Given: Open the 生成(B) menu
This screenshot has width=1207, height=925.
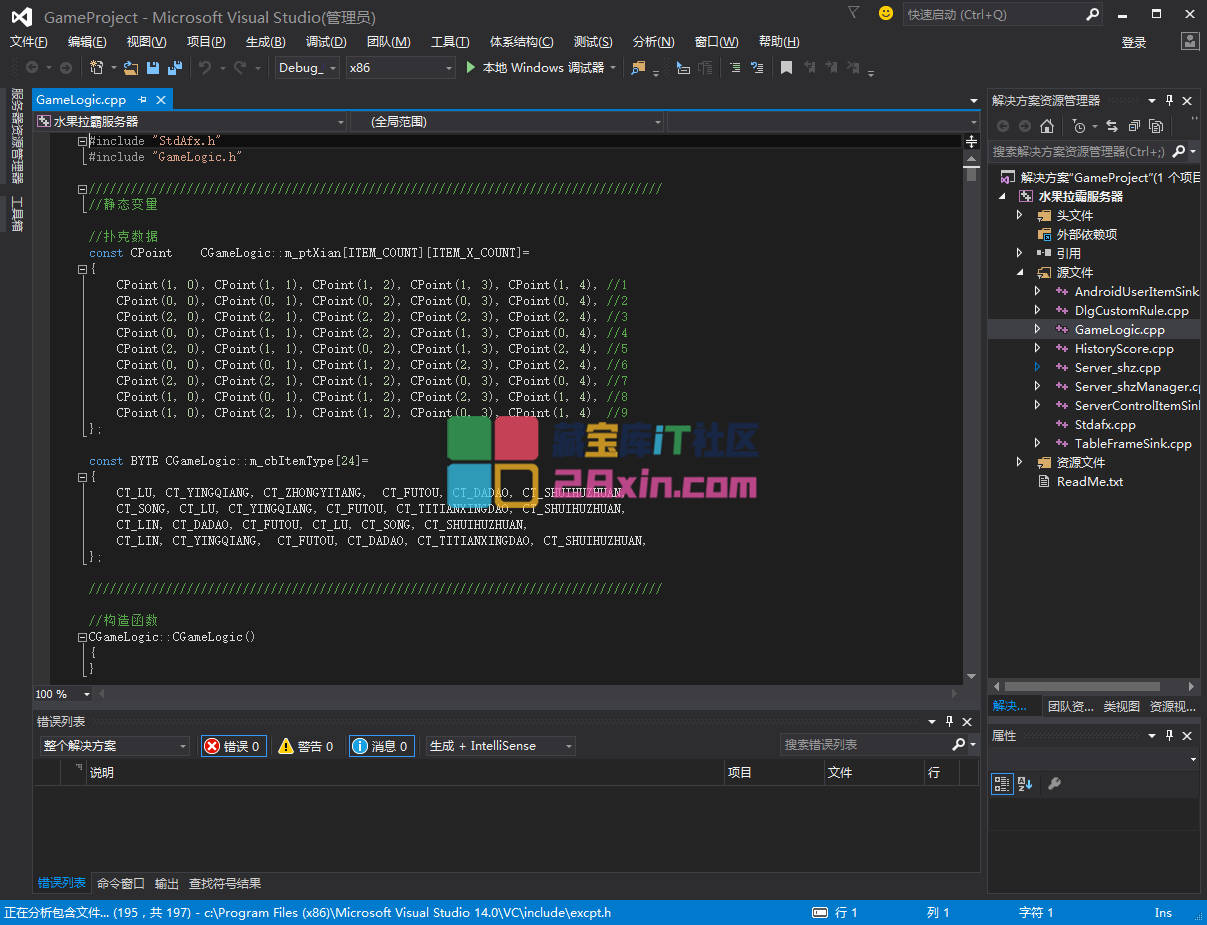Looking at the screenshot, I should pyautogui.click(x=265, y=42).
